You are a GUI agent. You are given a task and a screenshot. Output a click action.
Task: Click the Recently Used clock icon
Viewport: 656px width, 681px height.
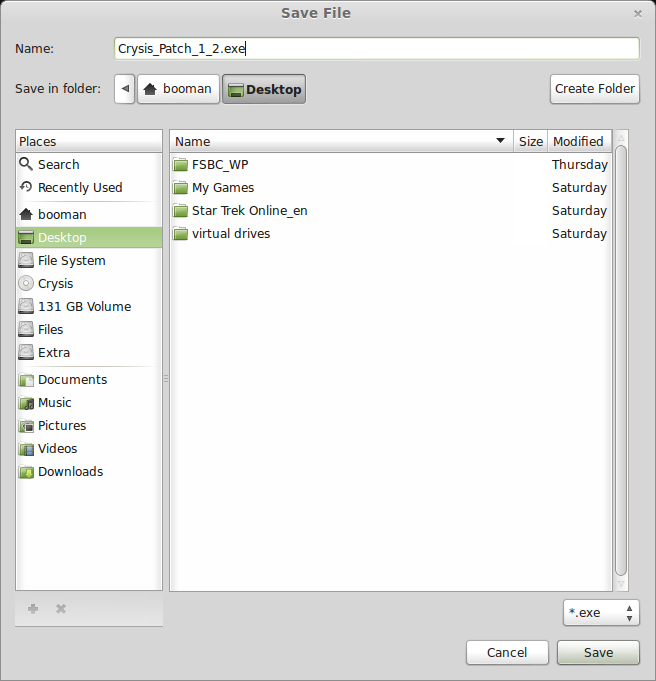click(26, 187)
